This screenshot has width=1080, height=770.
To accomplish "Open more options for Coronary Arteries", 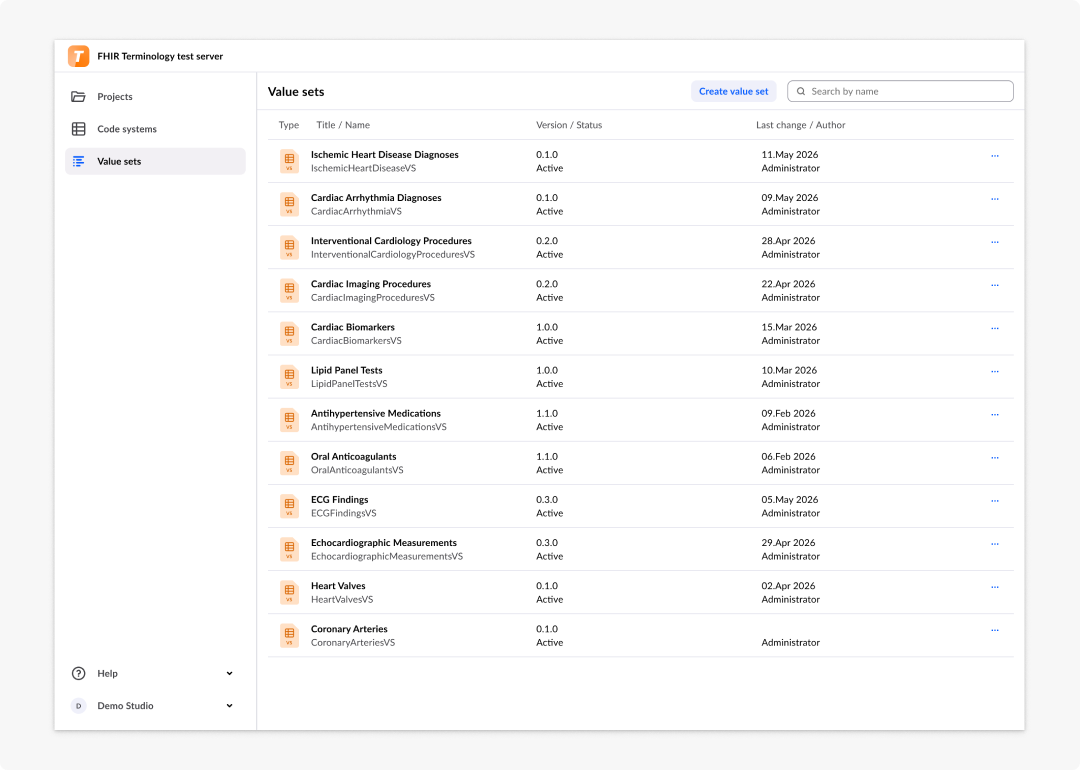I will click(x=995, y=630).
